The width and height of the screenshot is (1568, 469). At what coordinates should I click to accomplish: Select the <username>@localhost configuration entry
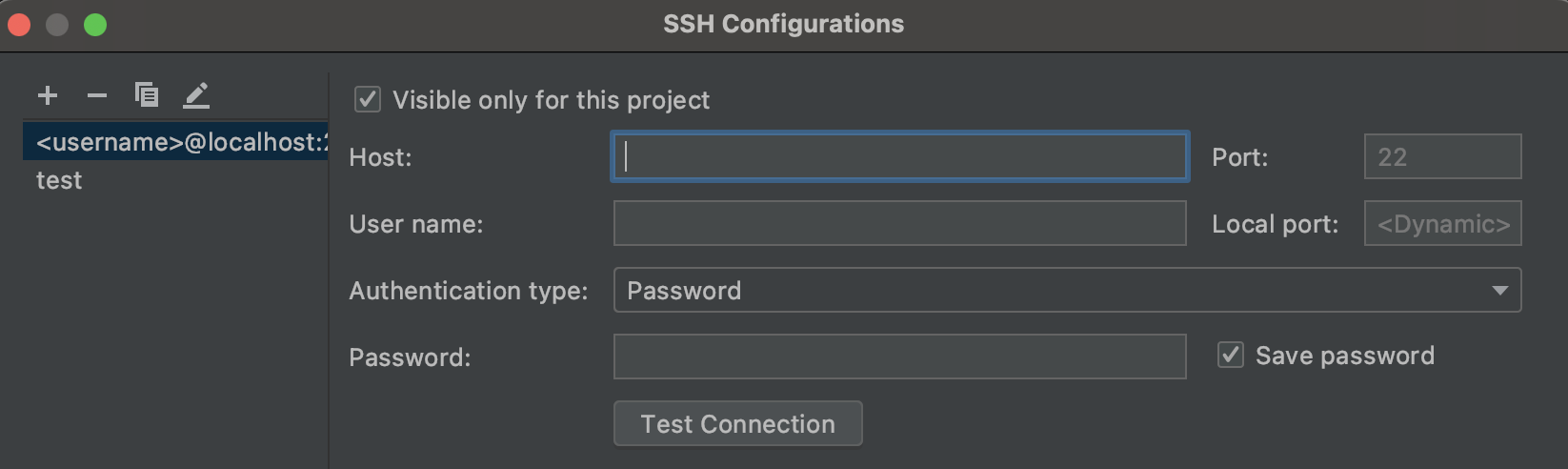click(176, 142)
